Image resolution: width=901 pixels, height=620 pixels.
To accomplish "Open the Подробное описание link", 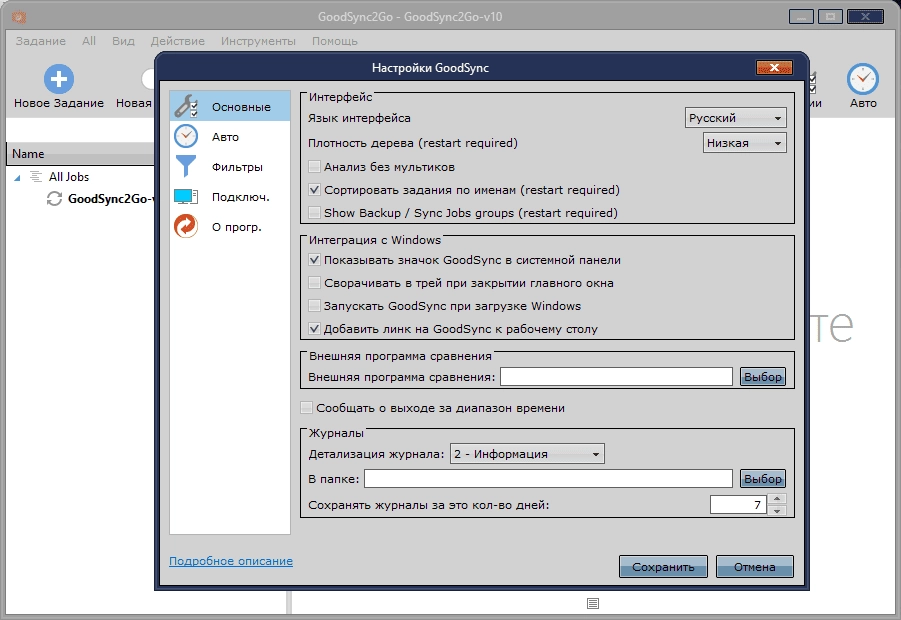I will click(x=231, y=561).
